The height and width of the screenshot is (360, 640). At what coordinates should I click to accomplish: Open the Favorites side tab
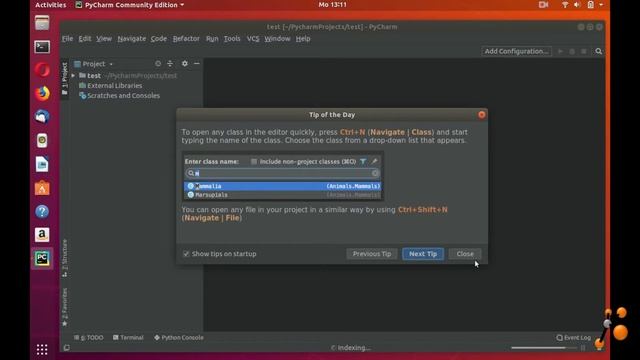point(64,307)
